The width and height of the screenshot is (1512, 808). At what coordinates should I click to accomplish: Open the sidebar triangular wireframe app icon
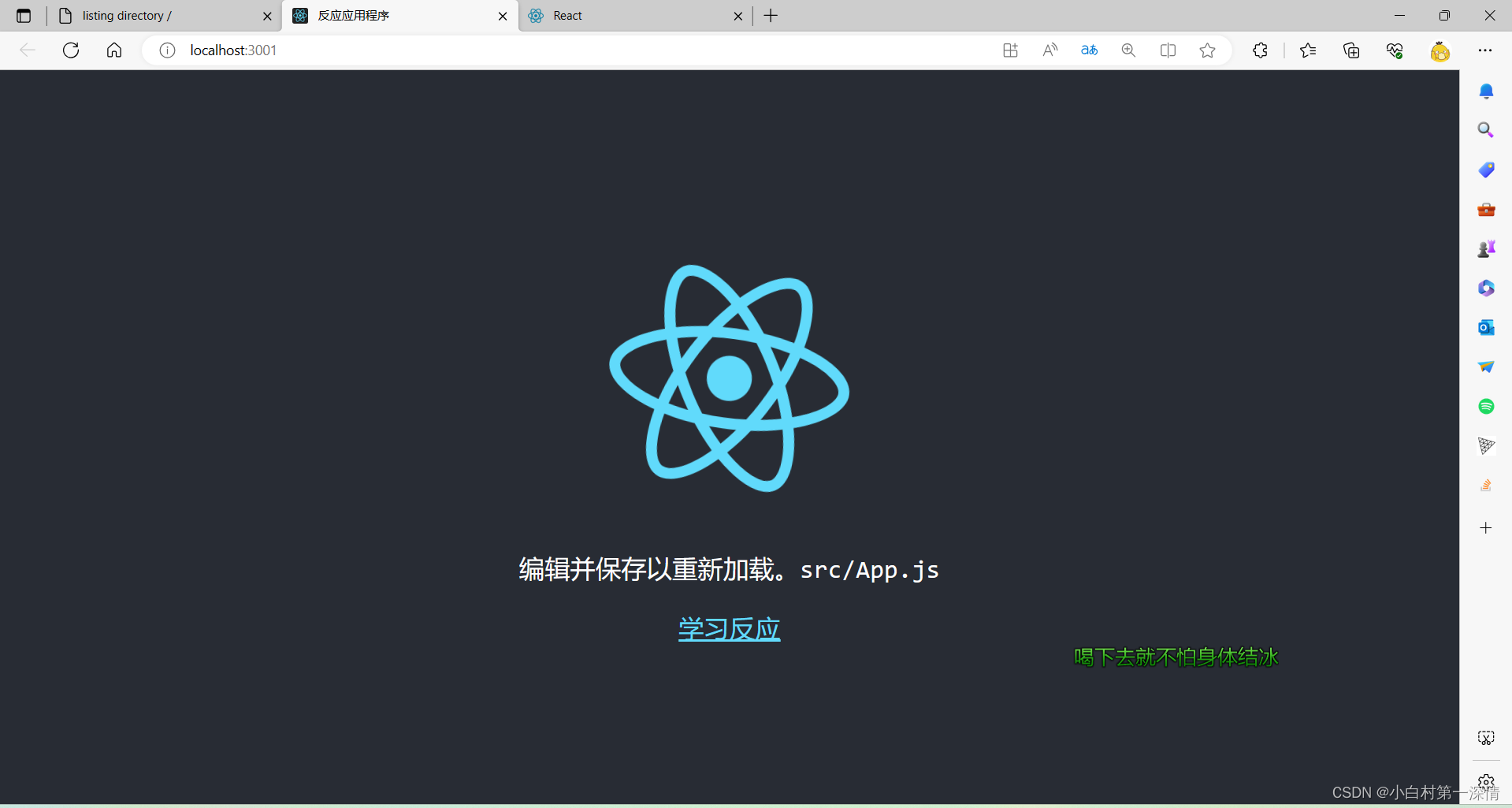1486,446
